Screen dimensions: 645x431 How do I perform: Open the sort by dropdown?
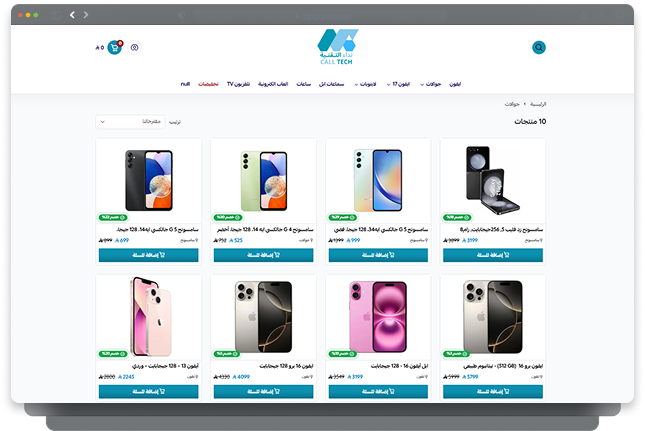click(x=130, y=122)
